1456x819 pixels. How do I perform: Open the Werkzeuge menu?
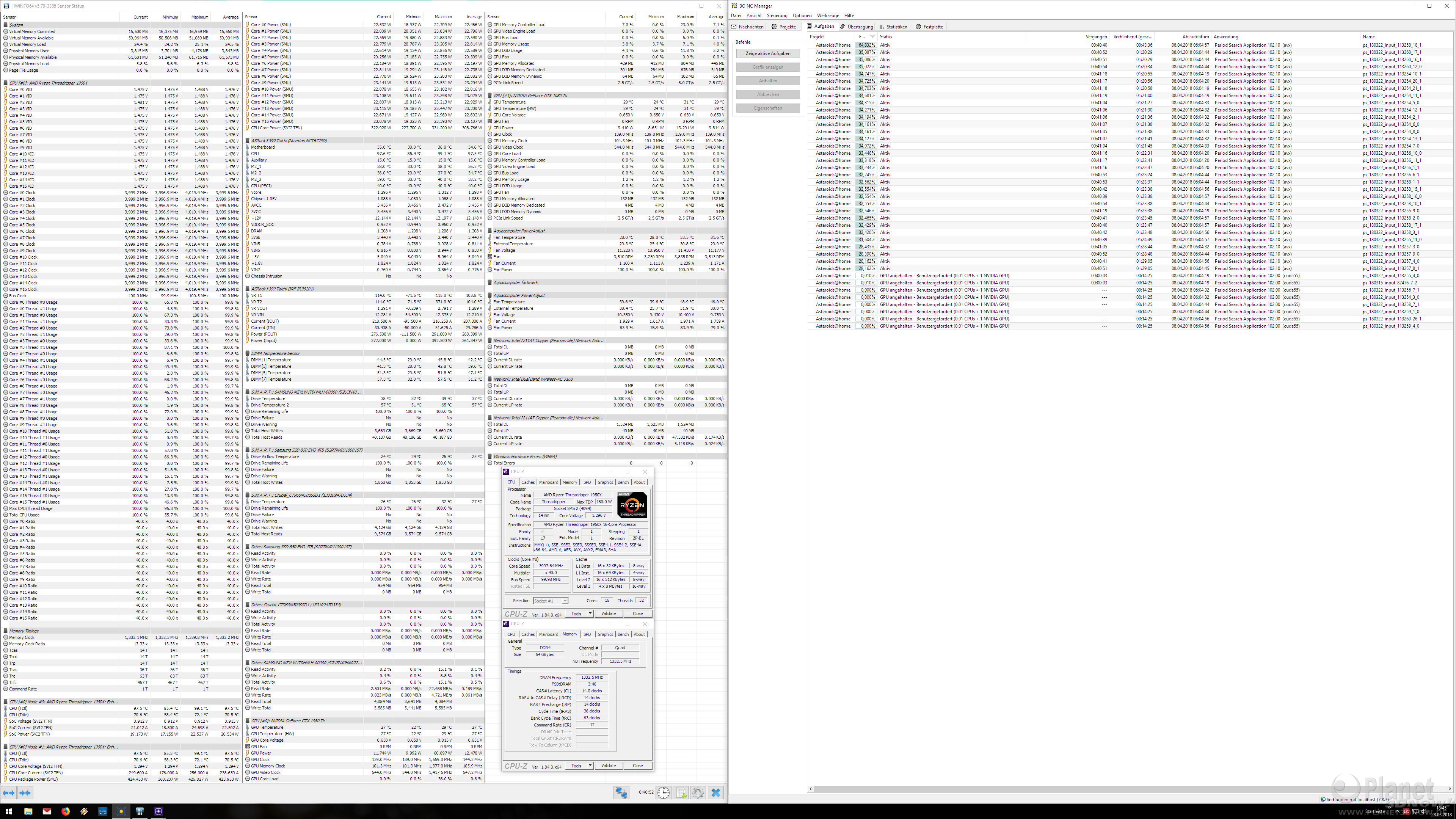tap(828, 16)
